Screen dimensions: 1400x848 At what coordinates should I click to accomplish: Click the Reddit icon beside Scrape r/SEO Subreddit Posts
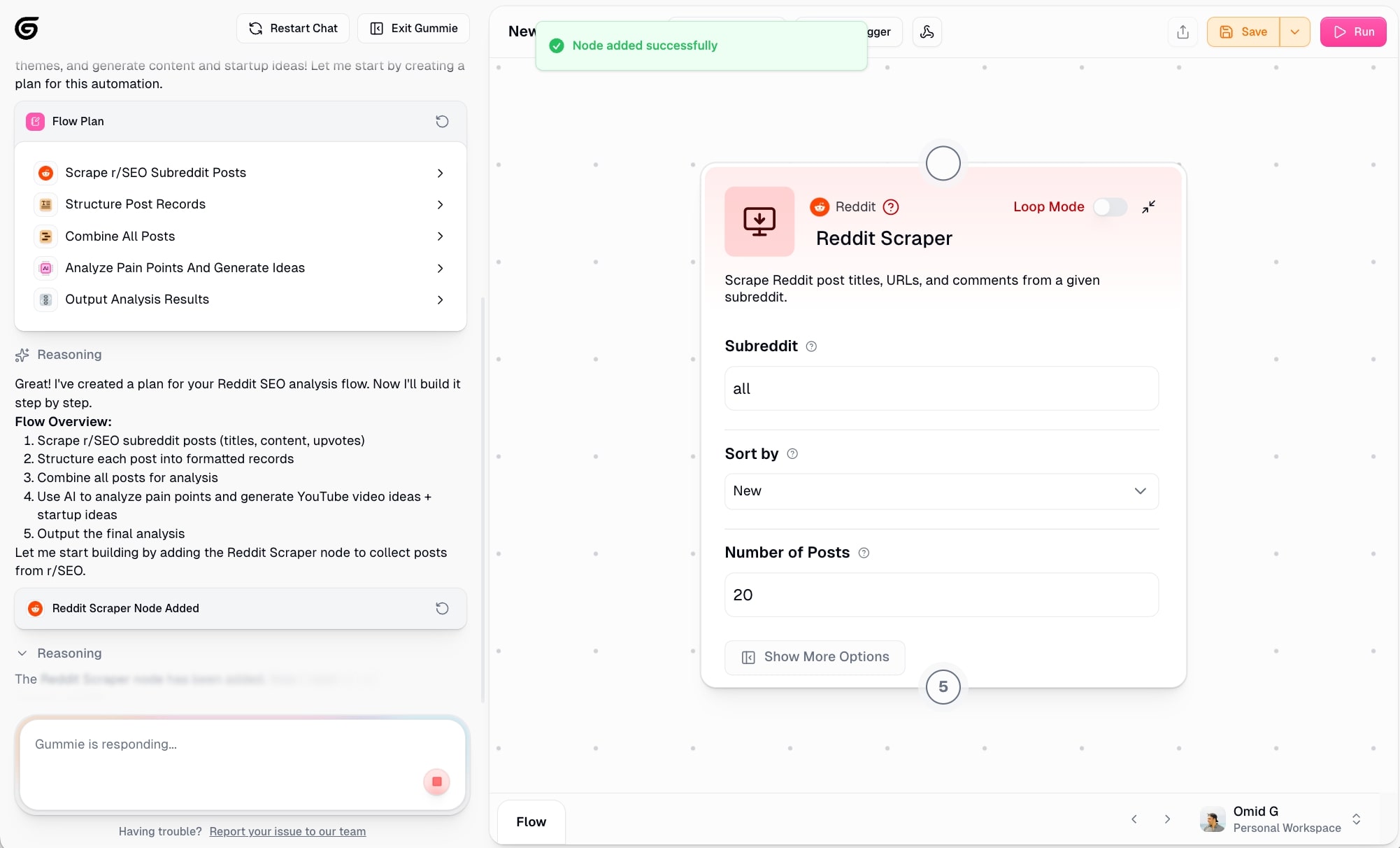(45, 173)
